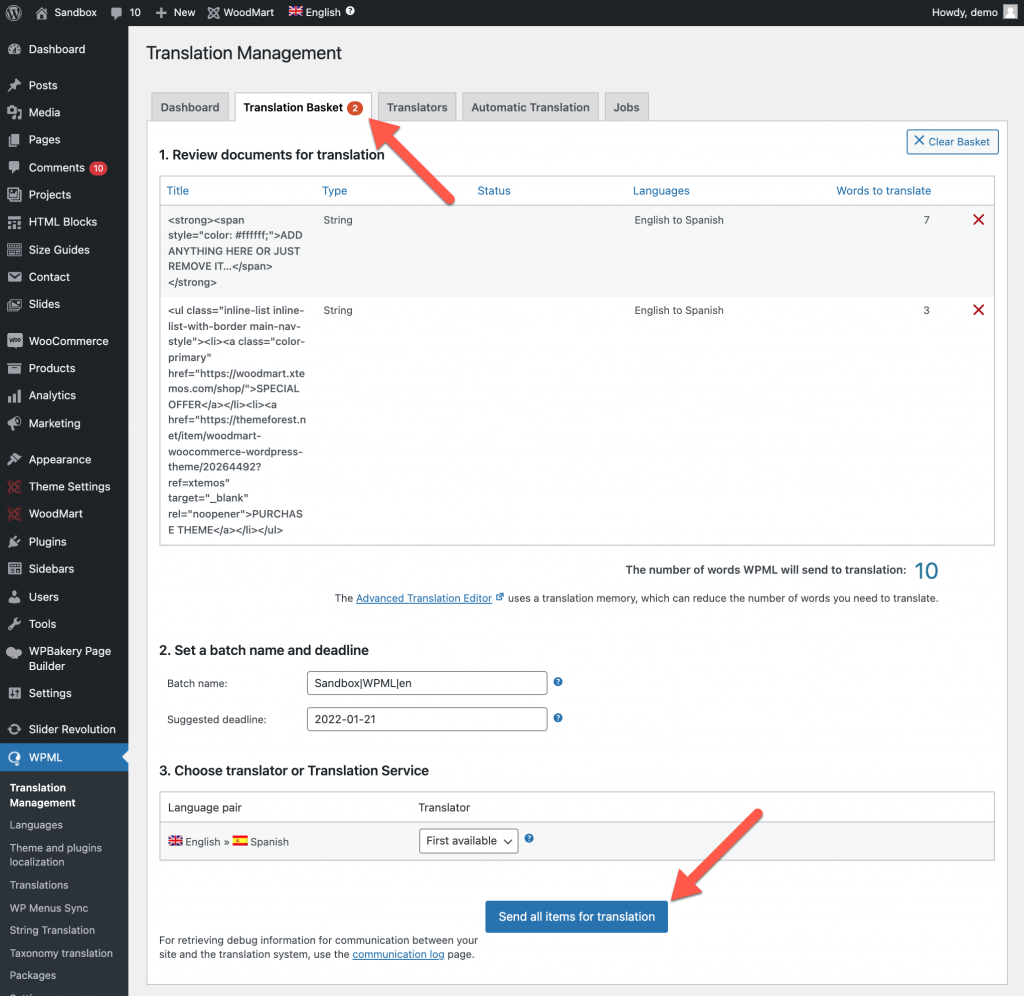Click the help icon next to English
The height and width of the screenshot is (996, 1024).
click(350, 11)
